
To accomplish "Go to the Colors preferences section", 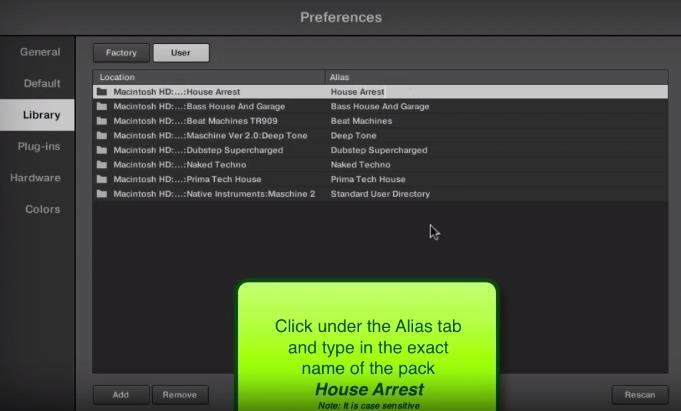I will click(x=43, y=209).
